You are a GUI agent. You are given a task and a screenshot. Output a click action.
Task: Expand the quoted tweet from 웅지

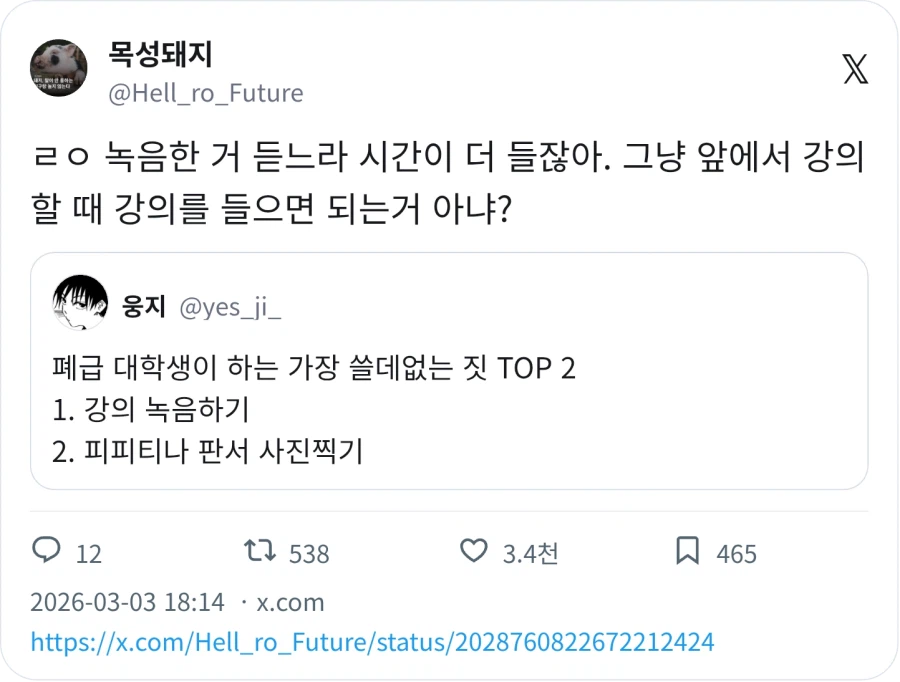[x=450, y=375]
